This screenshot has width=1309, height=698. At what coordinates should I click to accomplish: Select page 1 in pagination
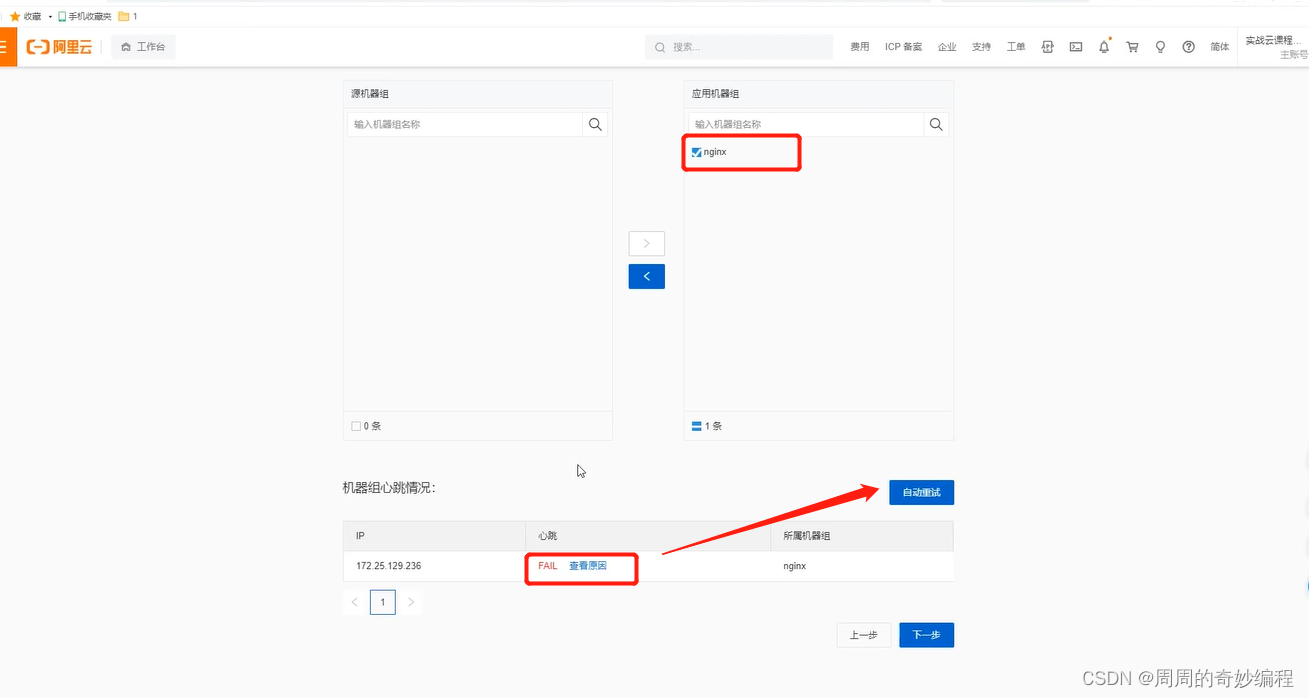(x=382, y=601)
